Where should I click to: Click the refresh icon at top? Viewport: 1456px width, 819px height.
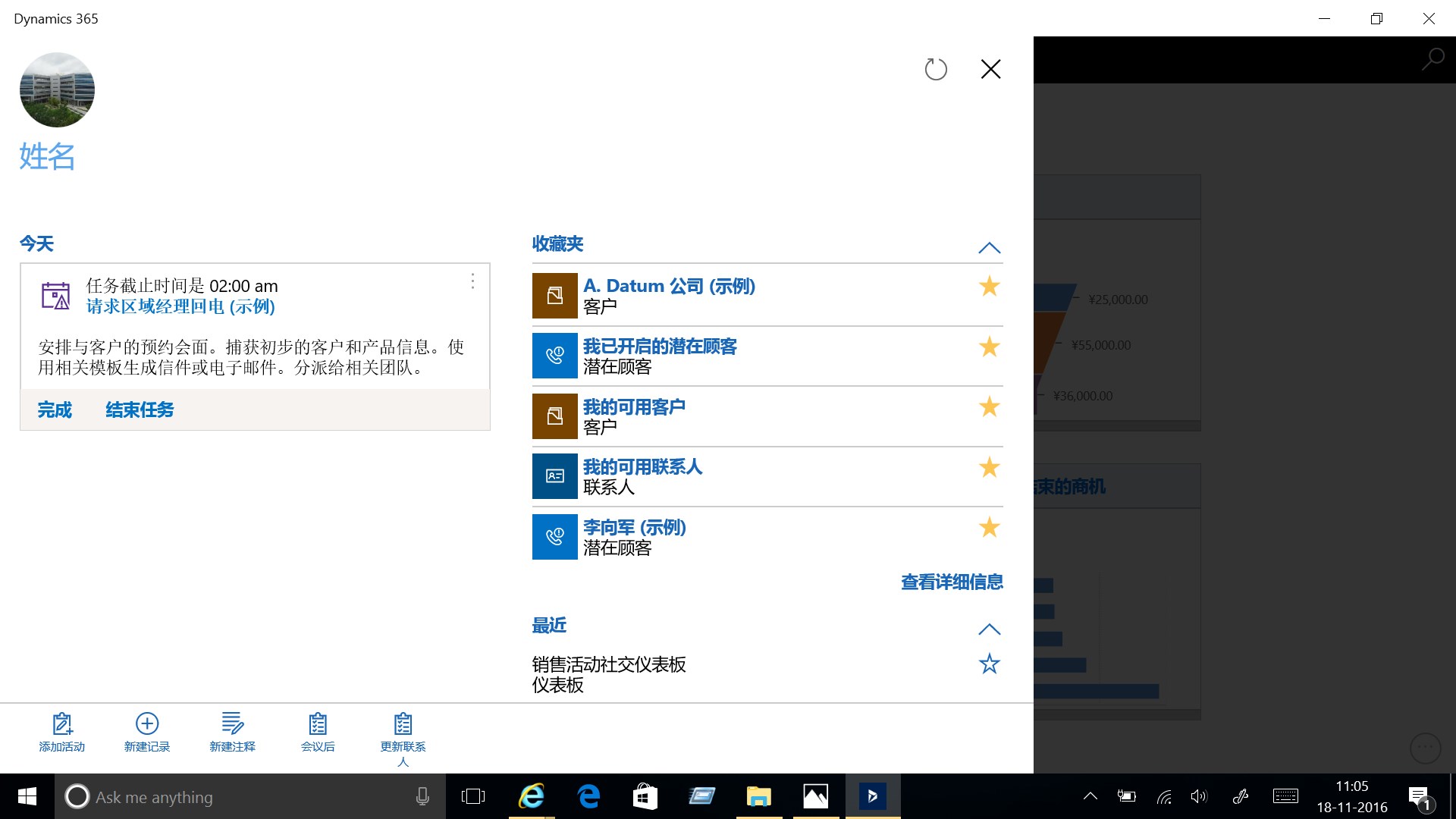936,70
